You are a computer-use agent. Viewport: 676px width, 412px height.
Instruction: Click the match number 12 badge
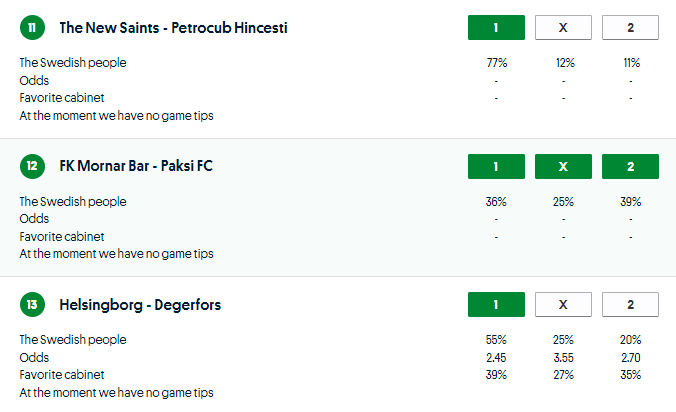coord(32,166)
